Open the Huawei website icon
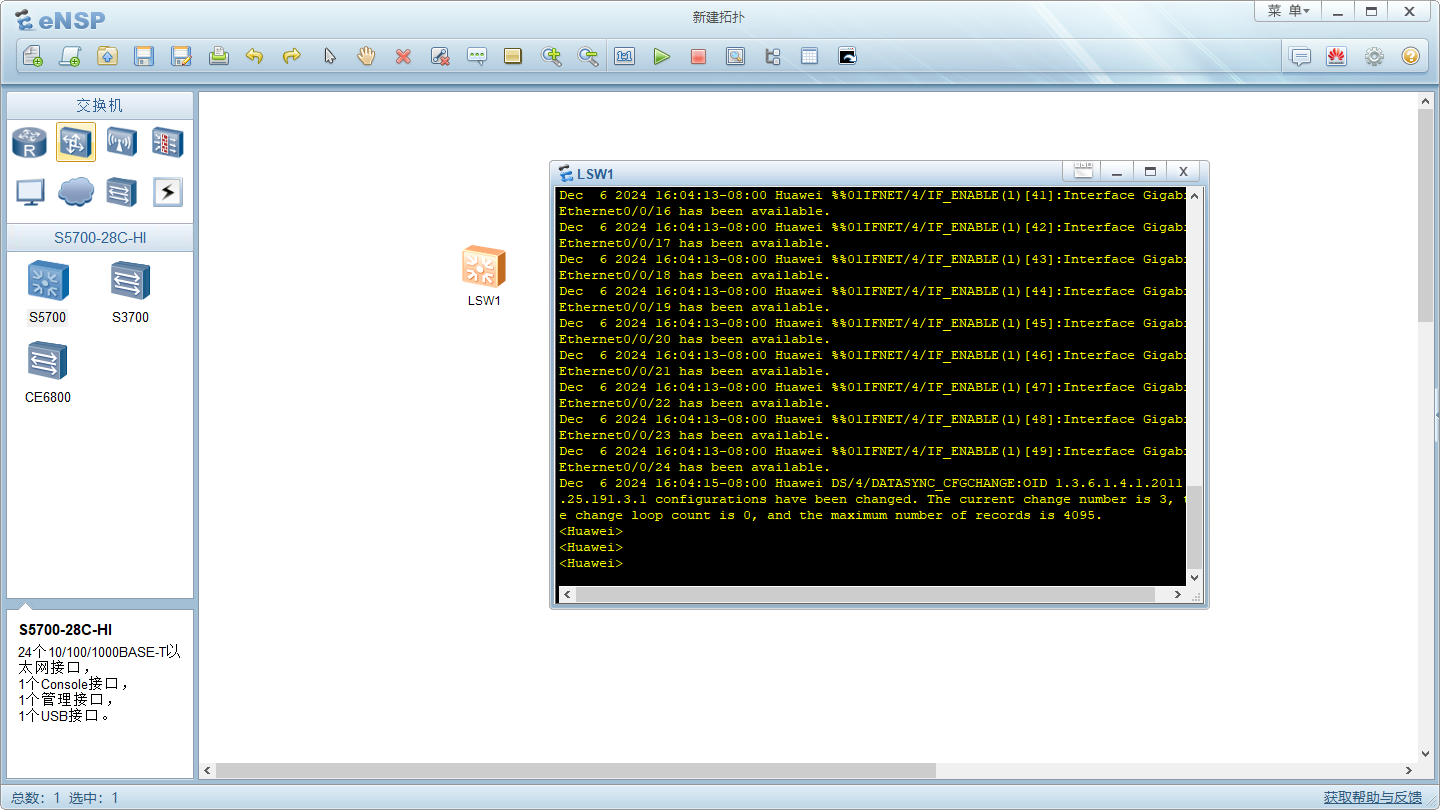This screenshot has height=810, width=1440. (x=1336, y=57)
